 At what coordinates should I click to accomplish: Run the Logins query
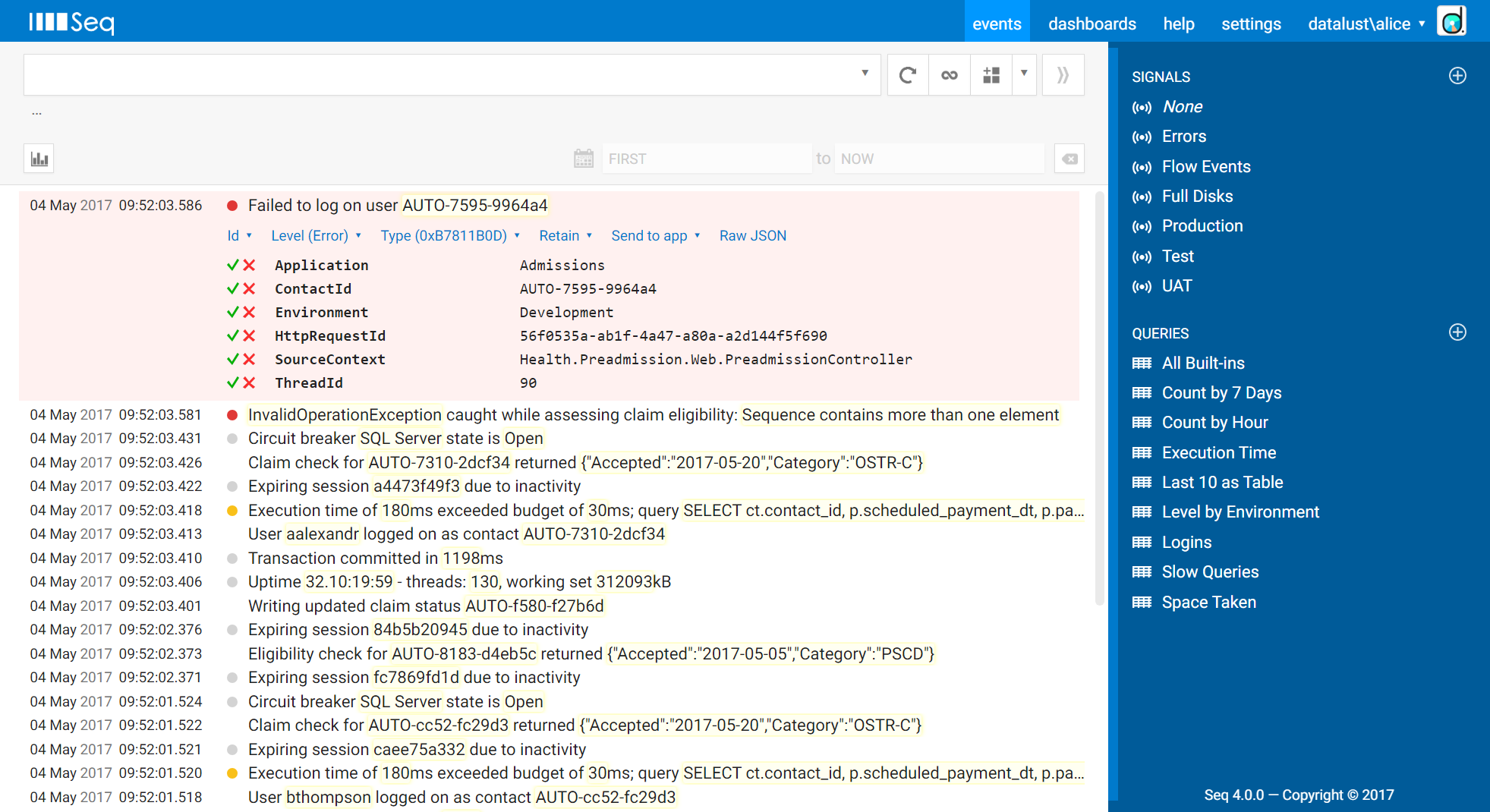point(1186,543)
